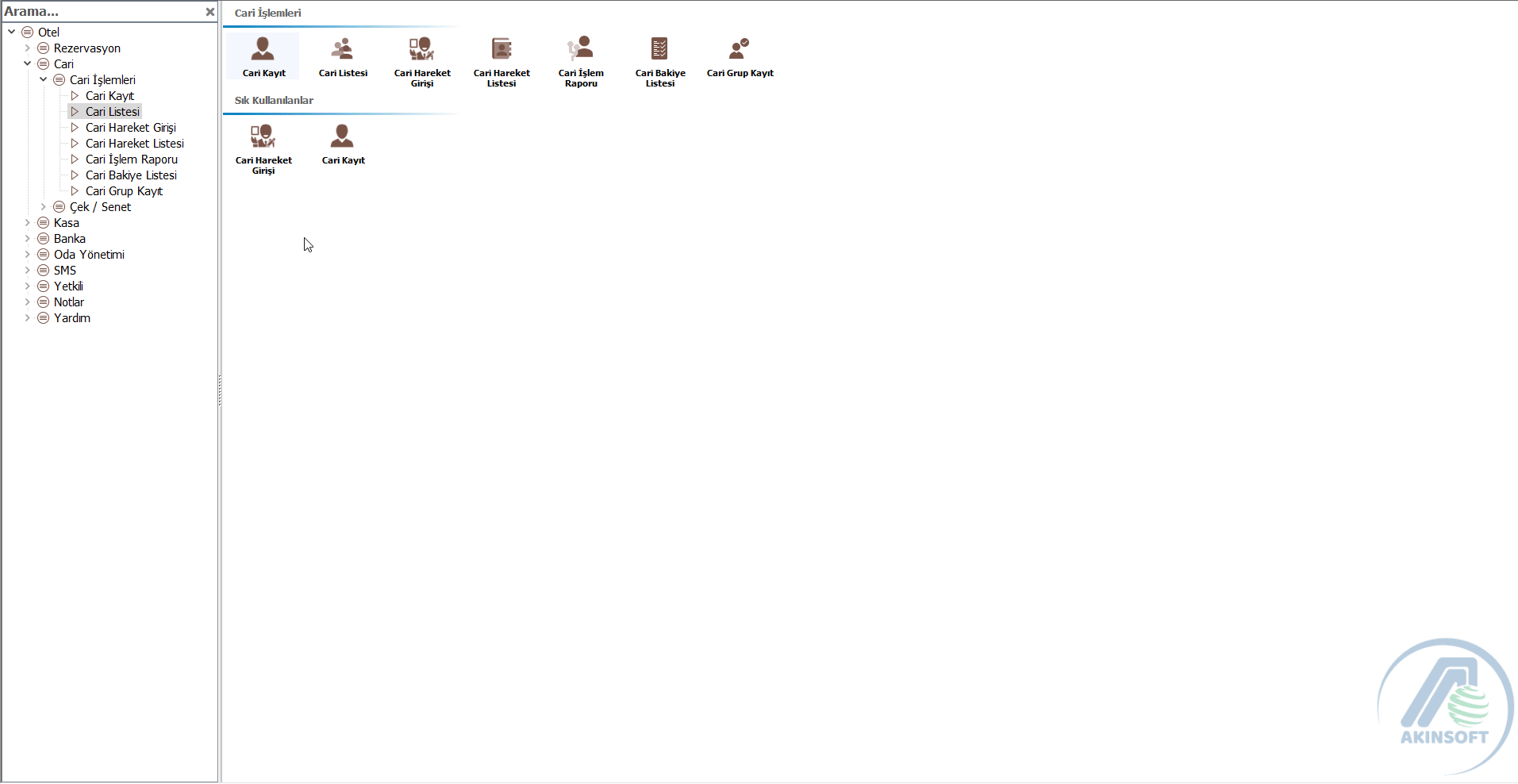Select the Yetkili tree item
The width and height of the screenshot is (1518, 784).
(68, 286)
